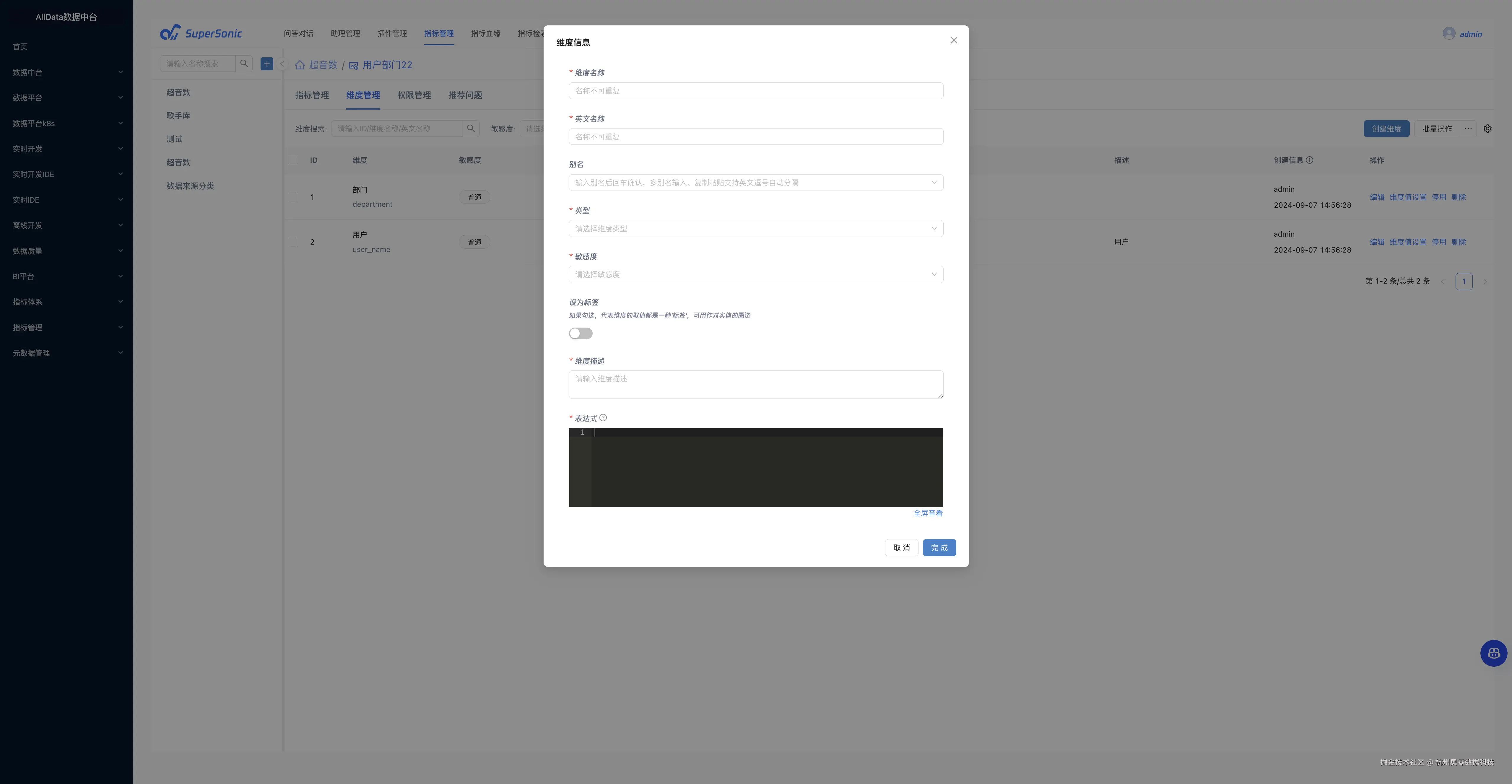Viewport: 1512px width, 784px height.
Task: Open the table settings gear icon
Action: point(1487,129)
